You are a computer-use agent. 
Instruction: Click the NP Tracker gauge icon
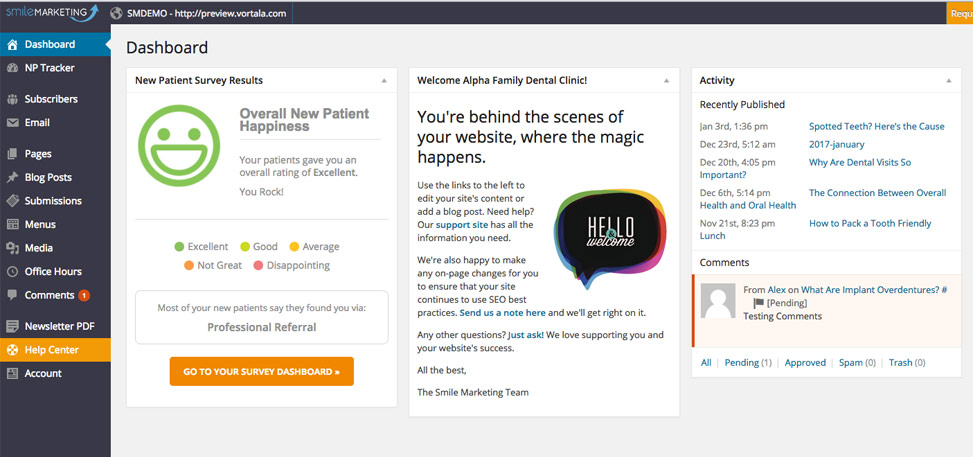(12, 68)
